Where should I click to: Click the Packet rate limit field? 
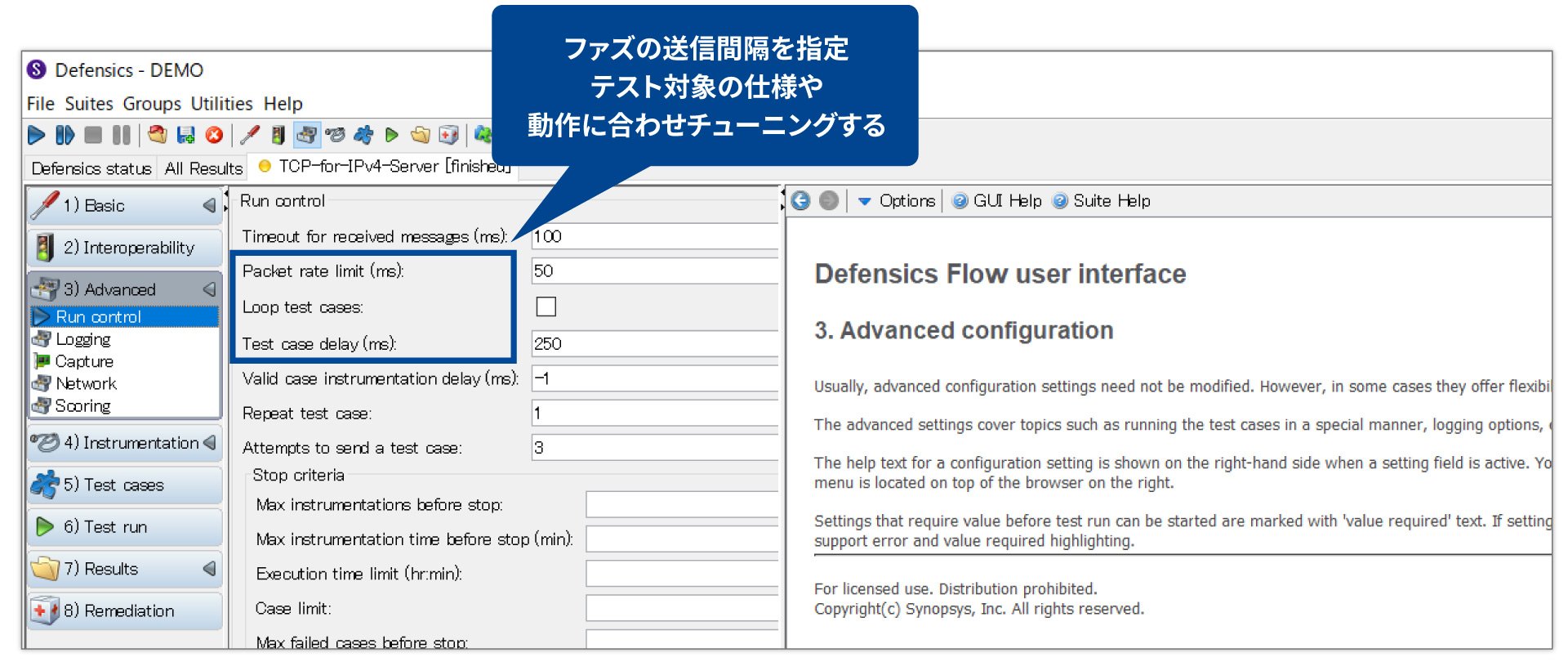[x=655, y=271]
